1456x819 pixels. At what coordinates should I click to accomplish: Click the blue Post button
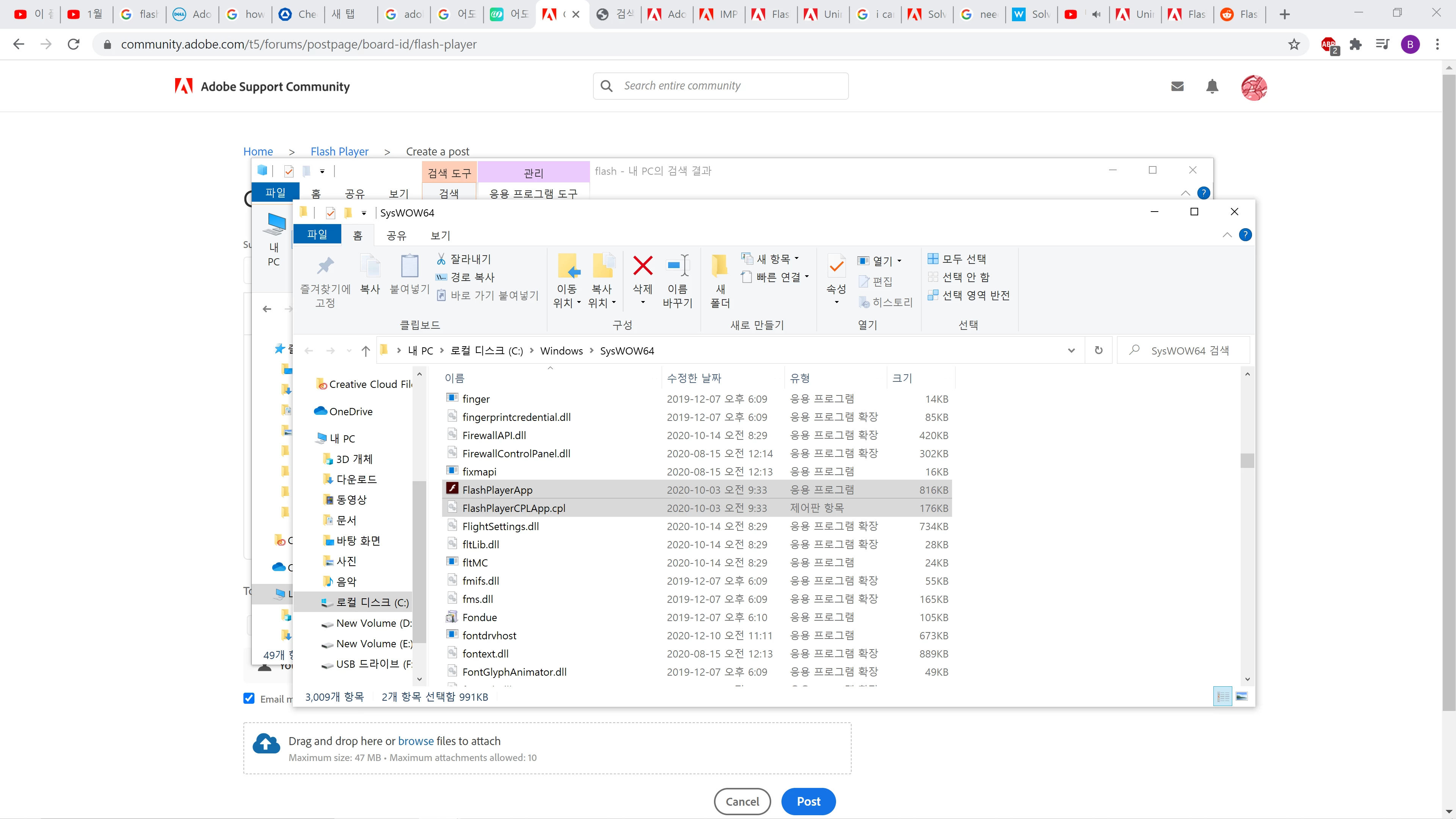808,801
